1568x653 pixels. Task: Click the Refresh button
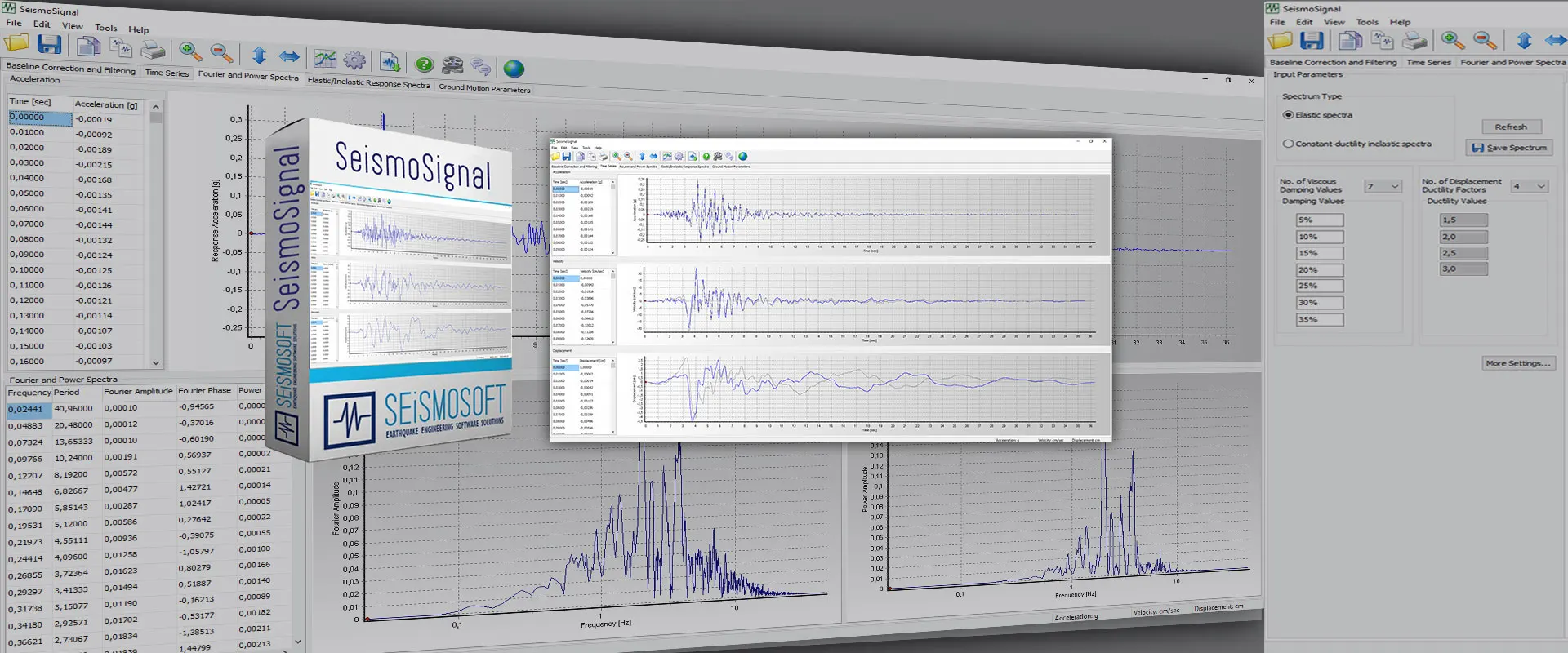click(x=1511, y=127)
